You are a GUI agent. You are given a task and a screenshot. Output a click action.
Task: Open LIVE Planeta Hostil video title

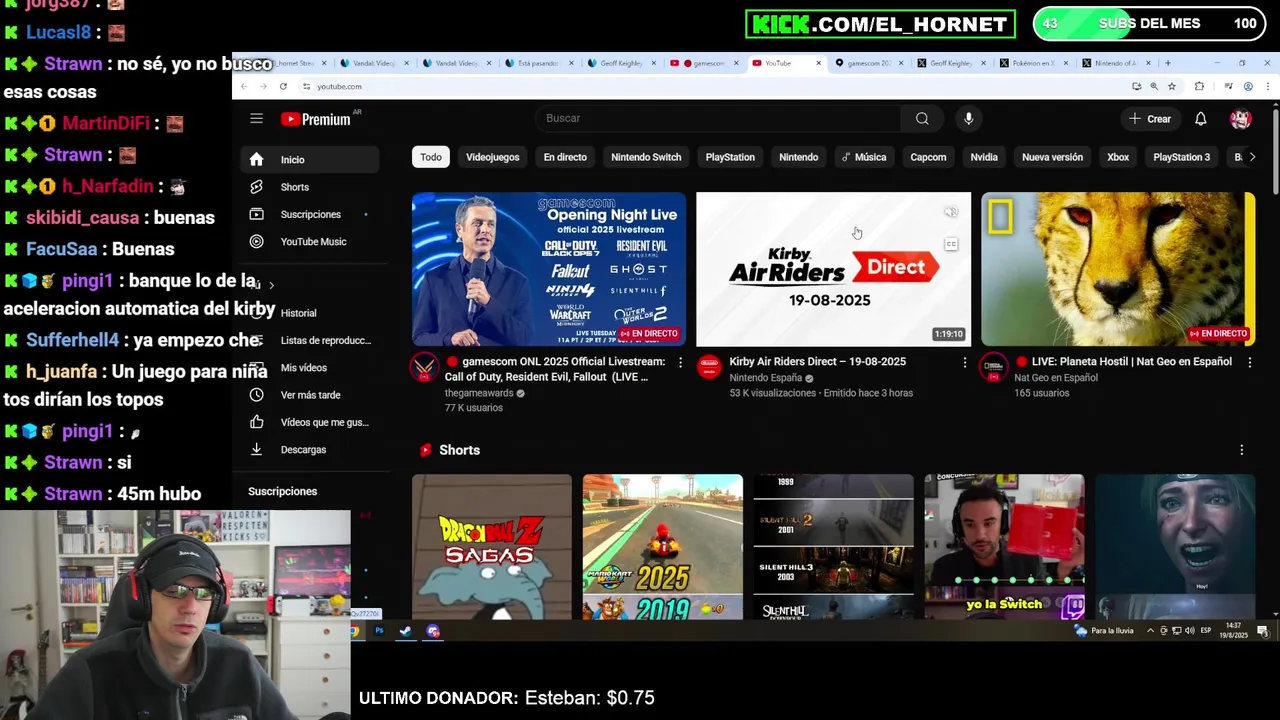(1122, 362)
